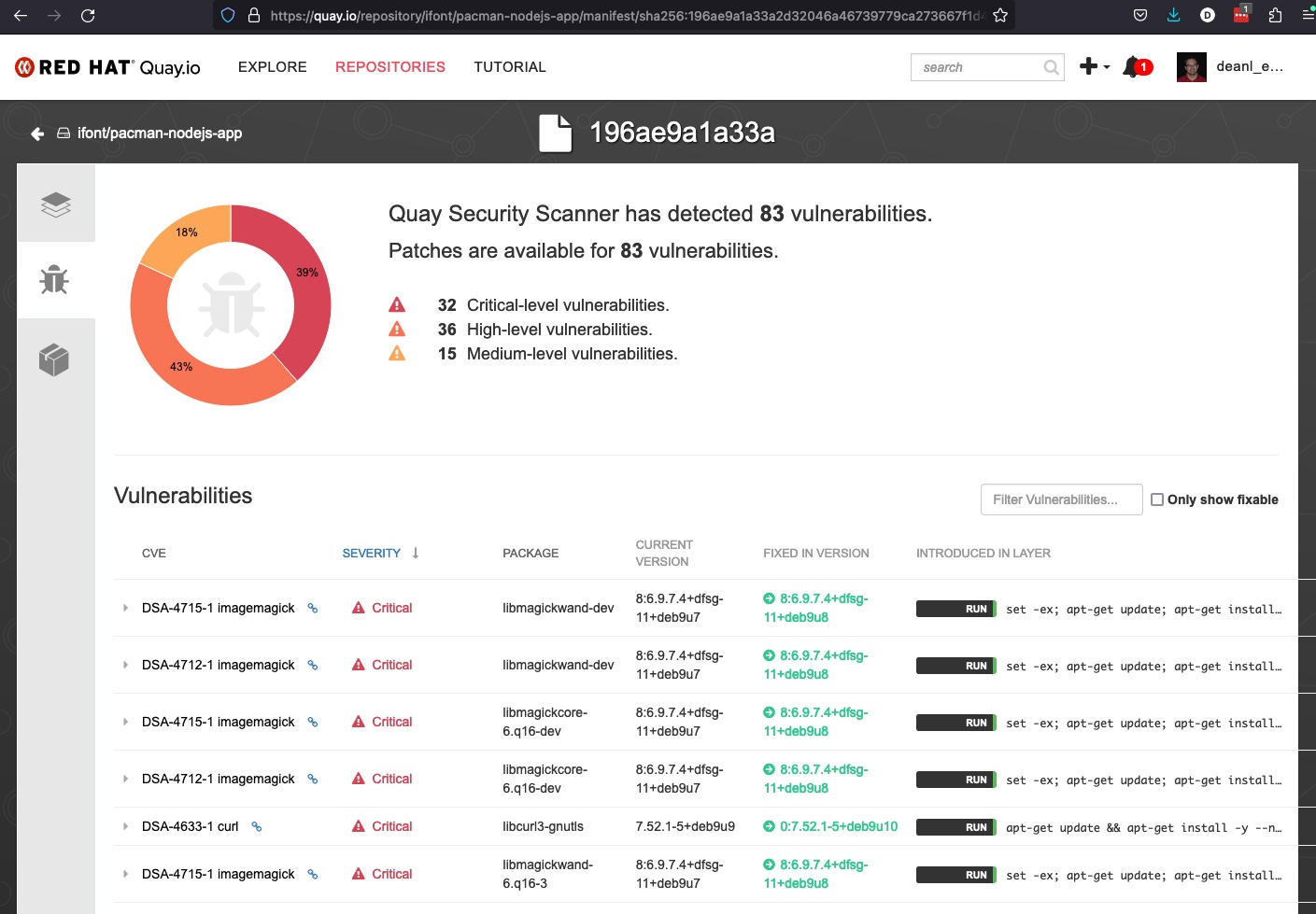Open the browser downloads icon
This screenshot has height=914, width=1316.
click(1174, 15)
